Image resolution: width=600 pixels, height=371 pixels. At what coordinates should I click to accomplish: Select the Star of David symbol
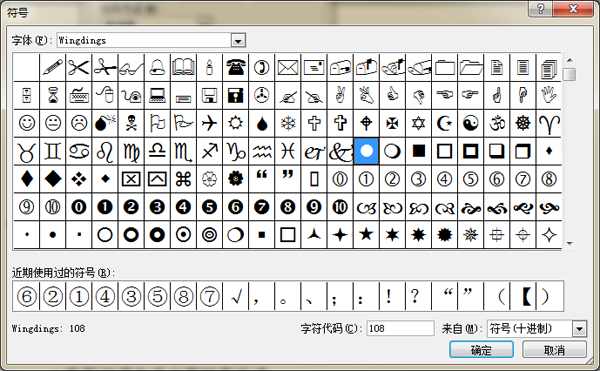click(418, 123)
